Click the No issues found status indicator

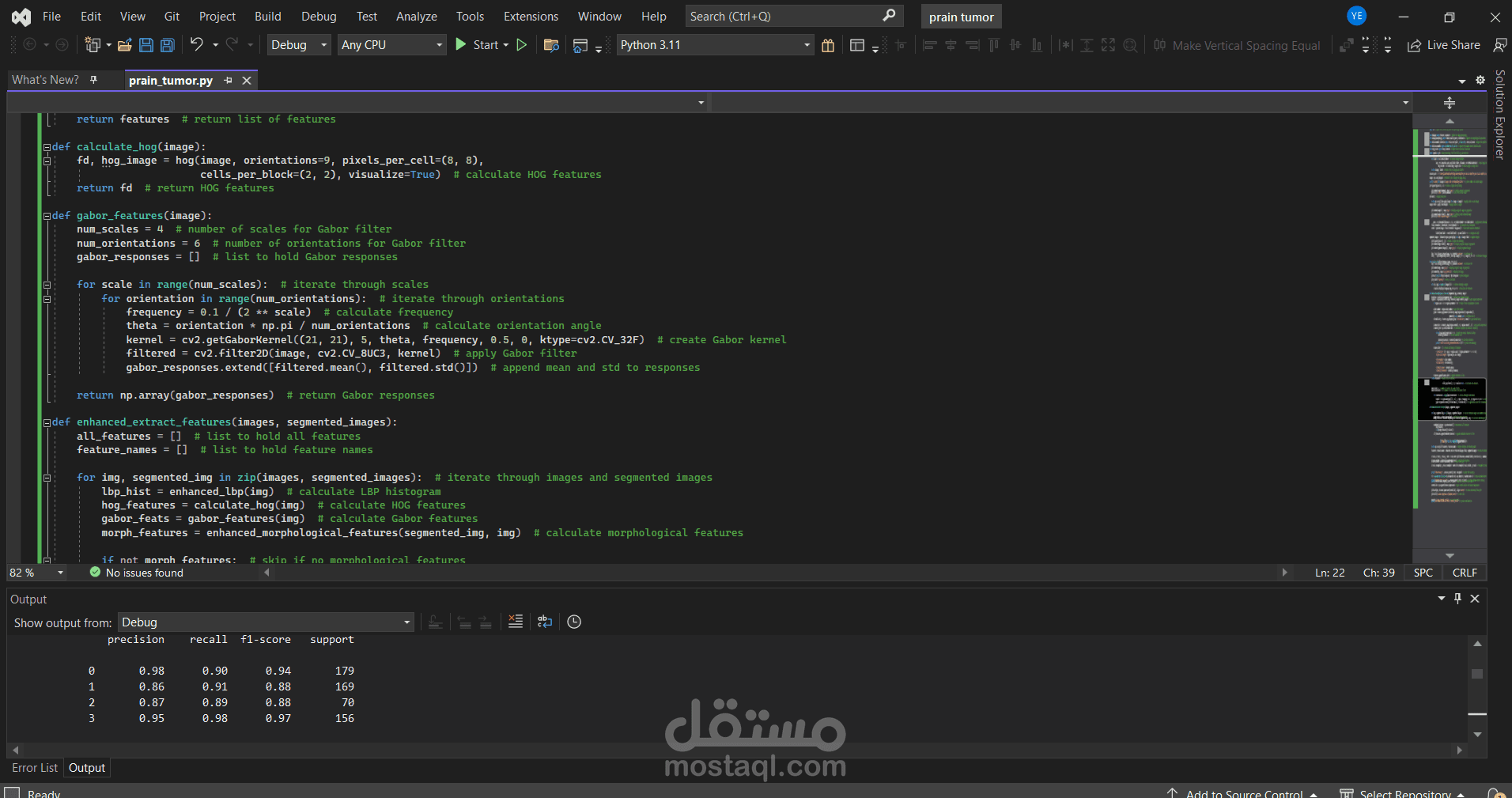coord(136,573)
